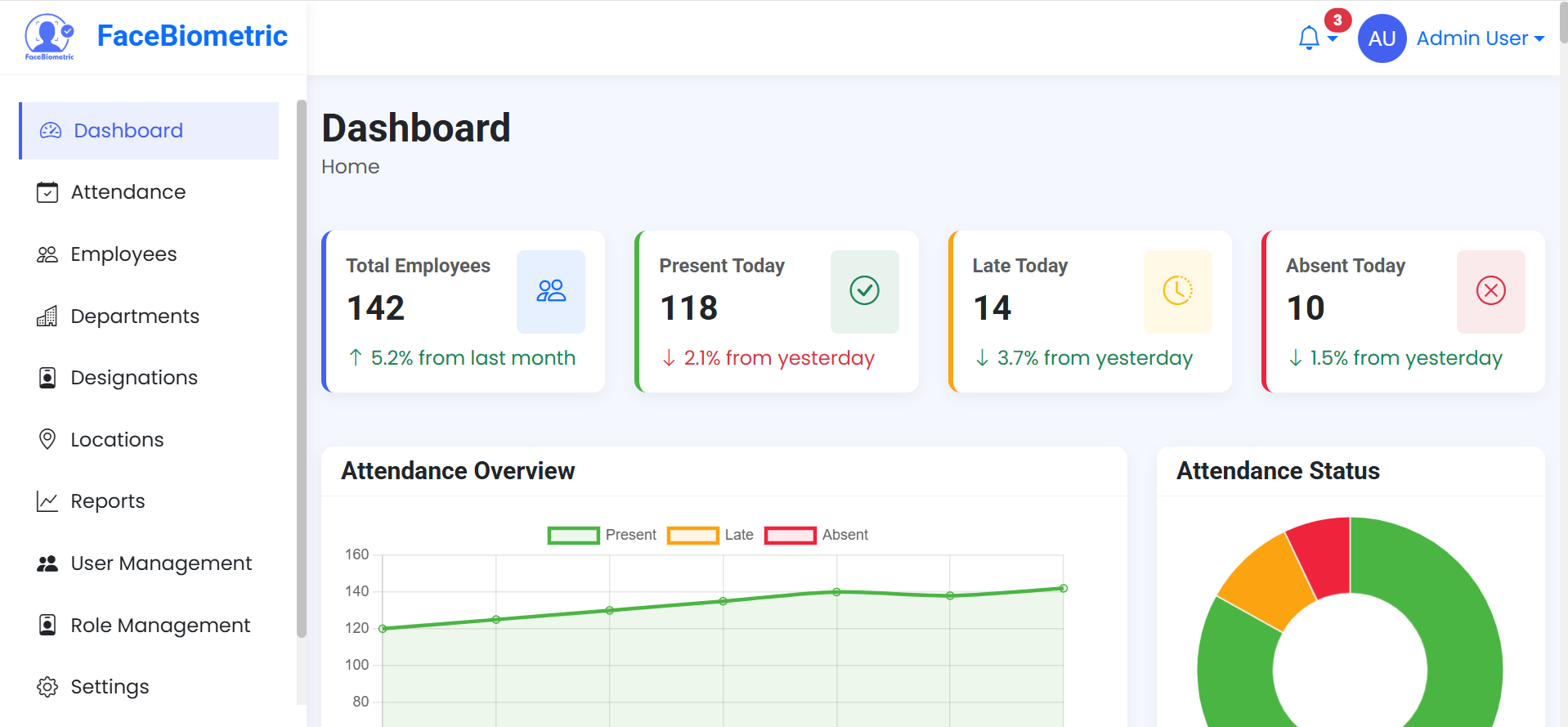Click the sidebar vertical scrollbar
Viewport: 1568px width, 727px height.
[x=302, y=368]
